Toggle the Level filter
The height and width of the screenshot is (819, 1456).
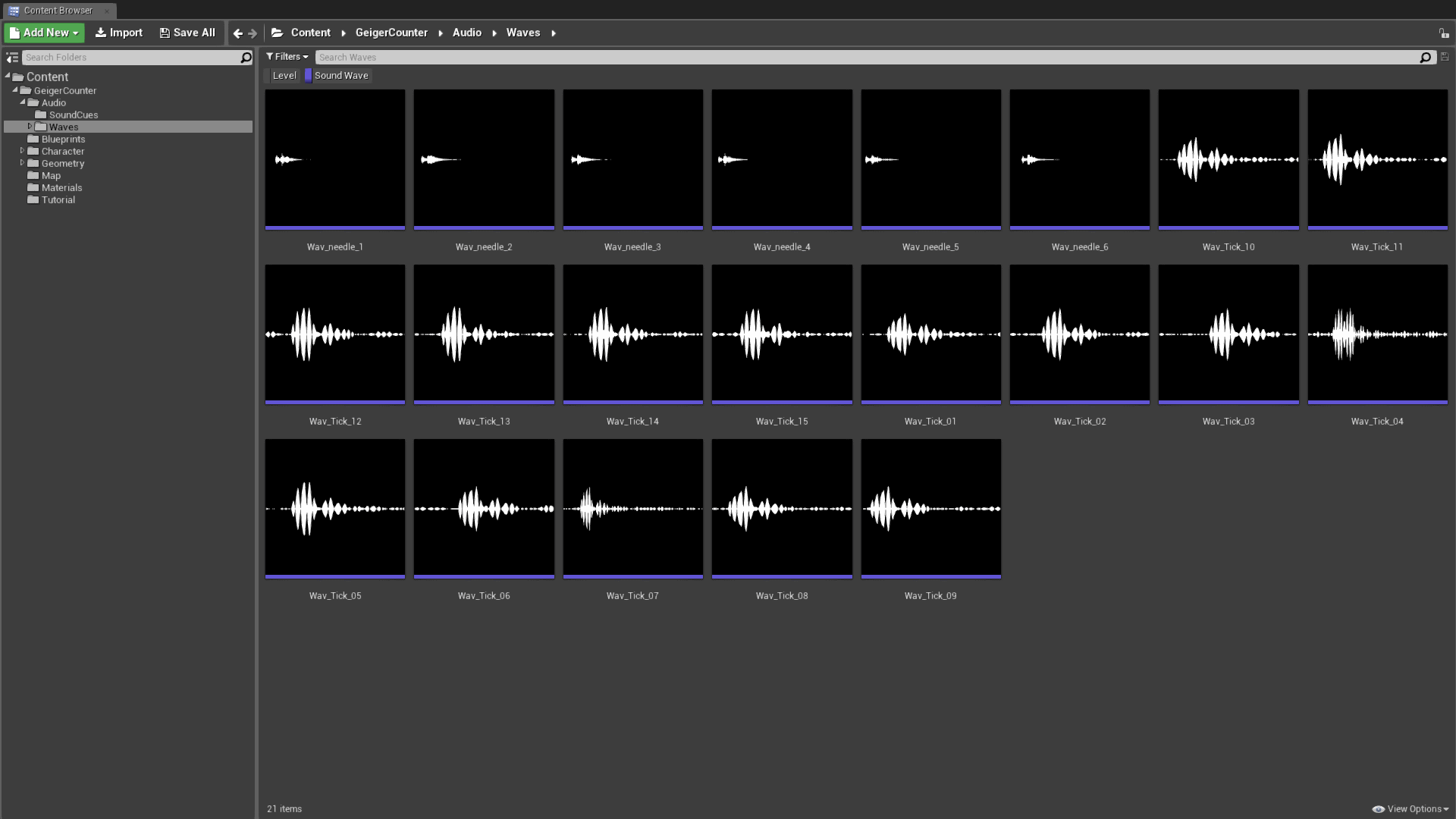284,76
